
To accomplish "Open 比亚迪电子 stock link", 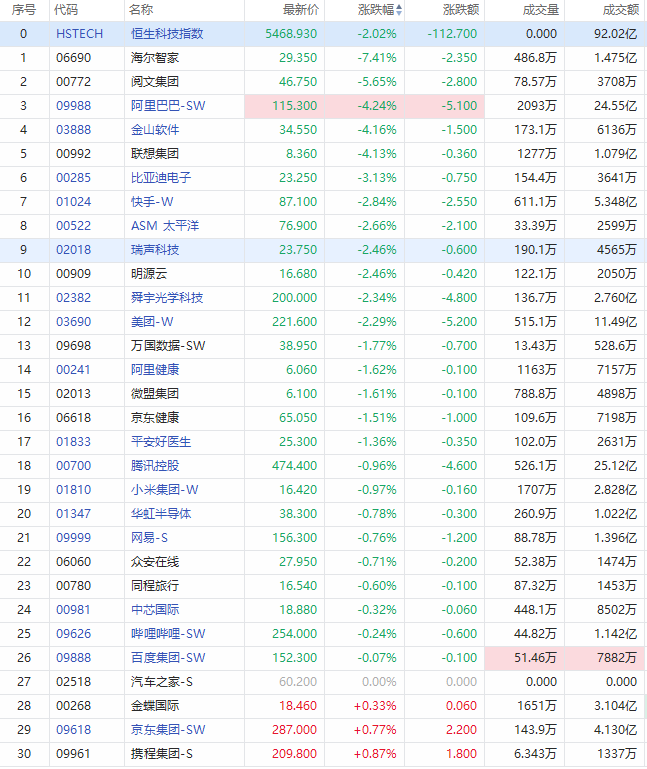I will (x=161, y=178).
